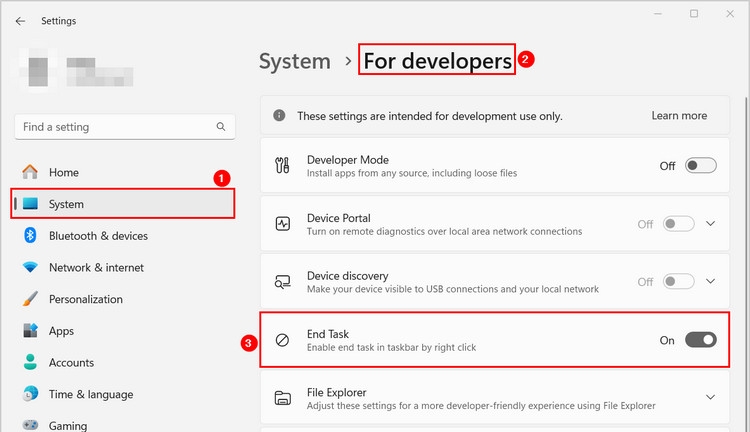
Task: Click the Home house icon
Action: tap(30, 172)
